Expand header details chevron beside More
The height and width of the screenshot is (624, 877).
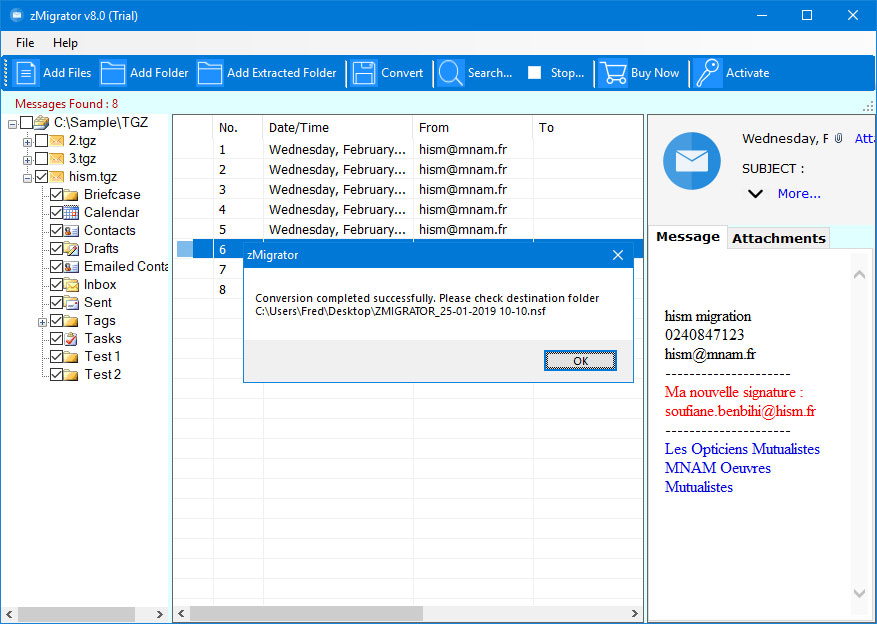coord(755,194)
